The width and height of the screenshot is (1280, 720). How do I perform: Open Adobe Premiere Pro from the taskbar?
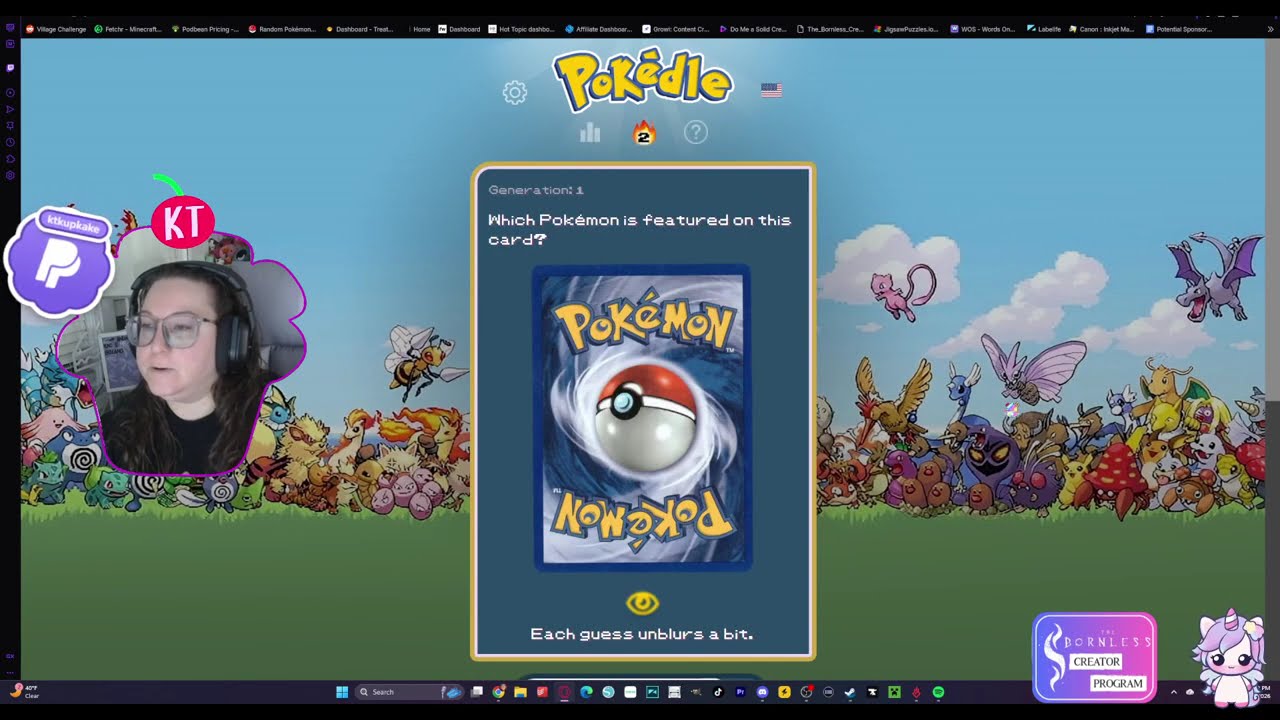pos(740,692)
